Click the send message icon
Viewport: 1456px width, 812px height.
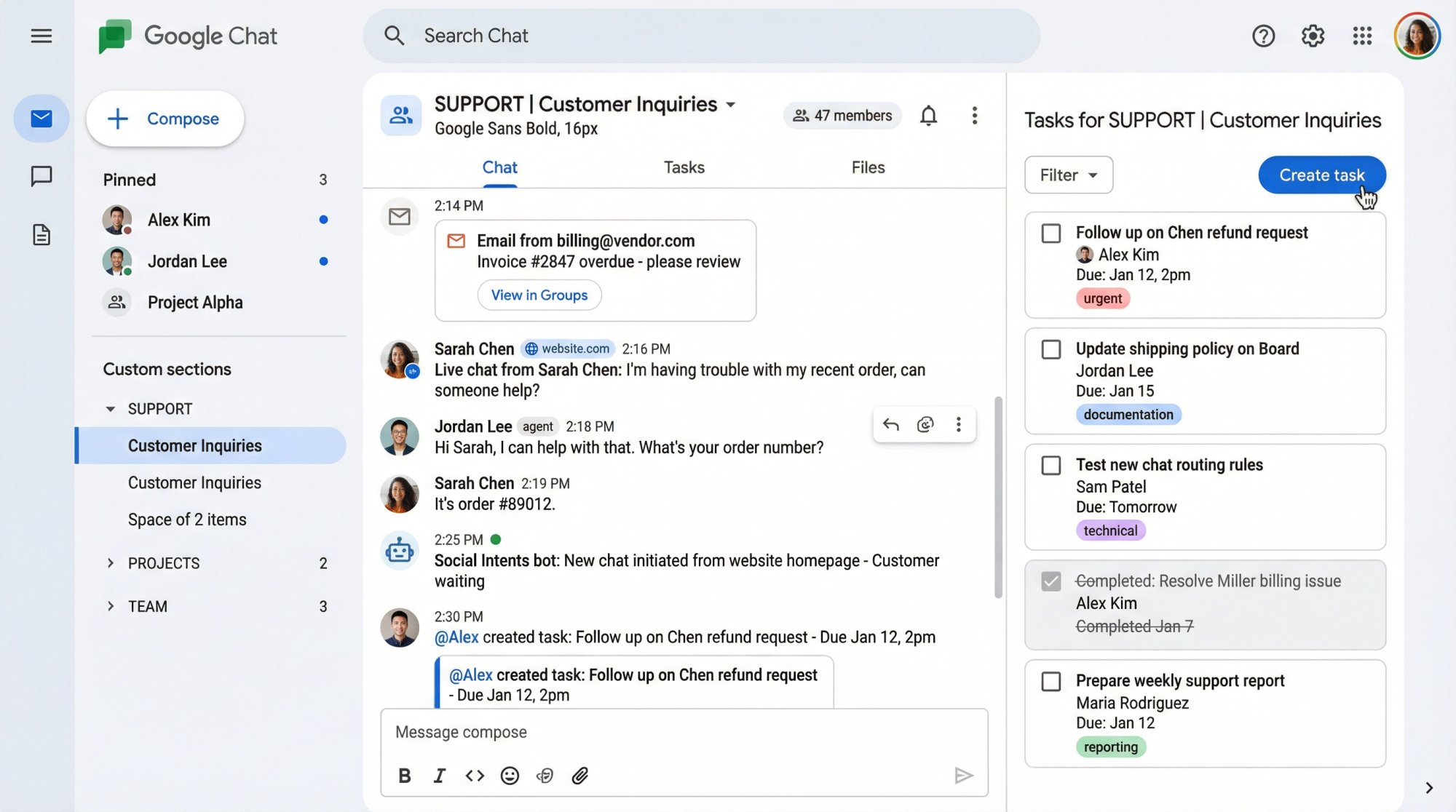(x=965, y=776)
